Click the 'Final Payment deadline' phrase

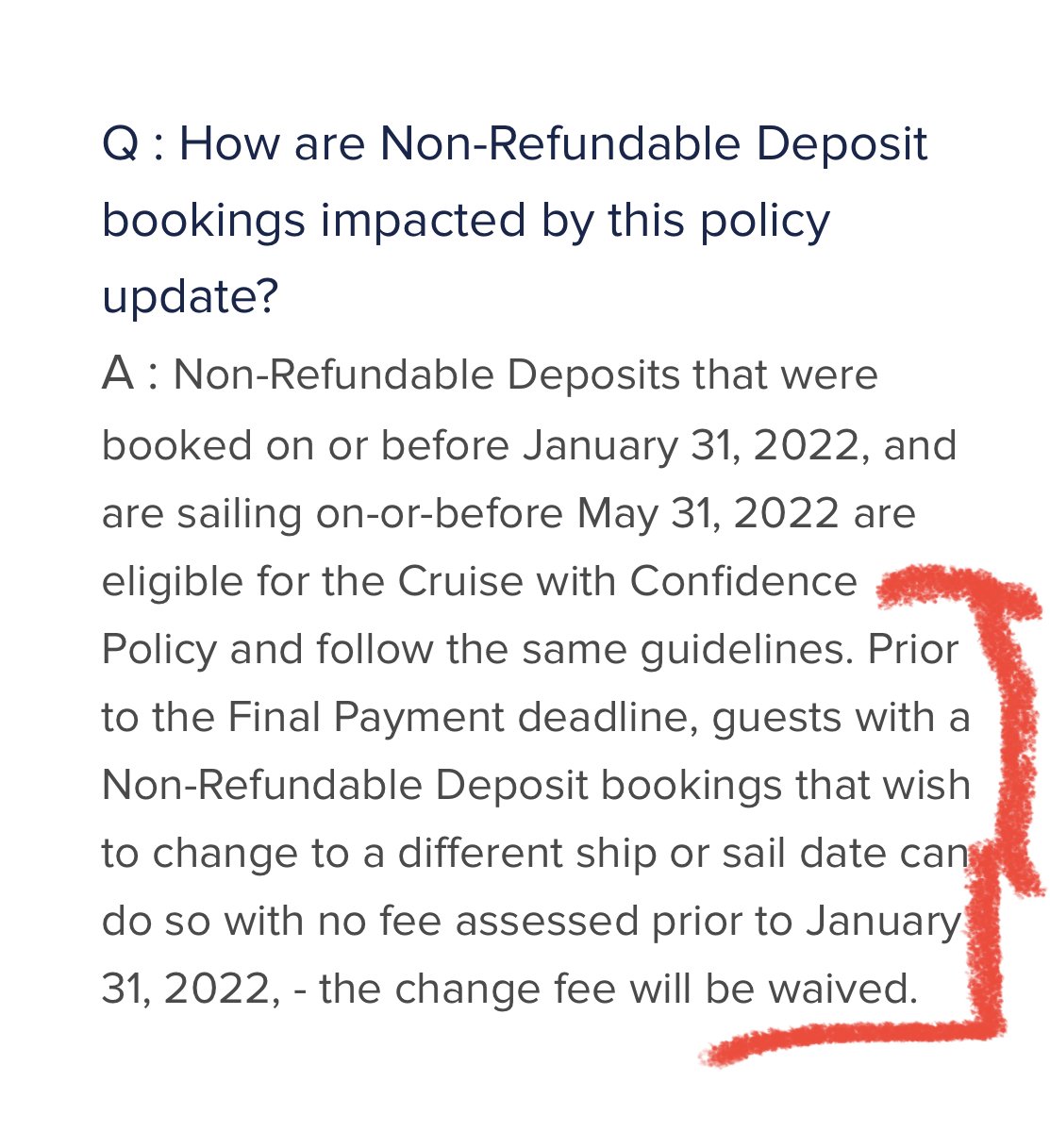[x=463, y=717]
